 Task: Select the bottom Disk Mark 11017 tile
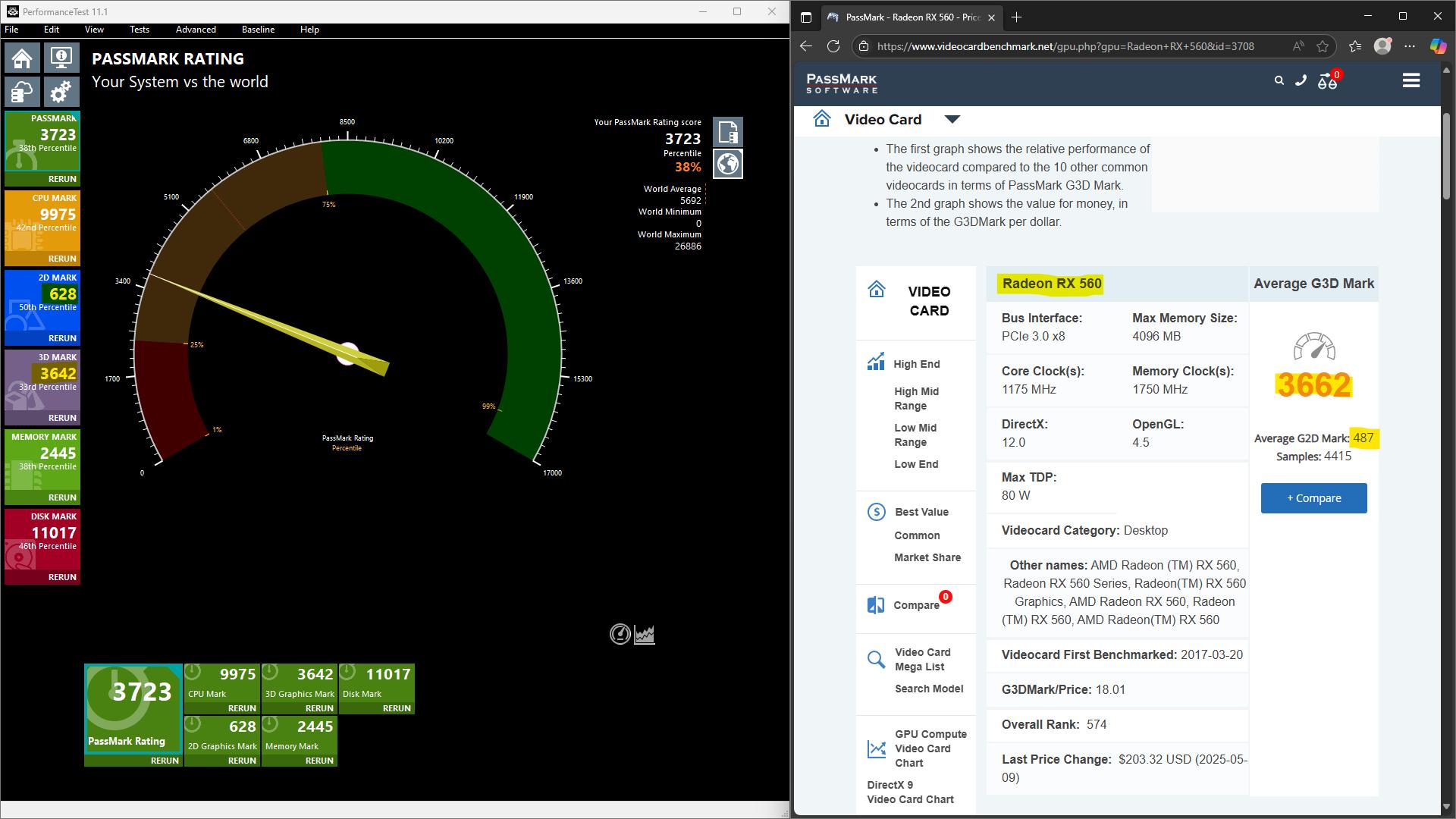[x=377, y=689]
